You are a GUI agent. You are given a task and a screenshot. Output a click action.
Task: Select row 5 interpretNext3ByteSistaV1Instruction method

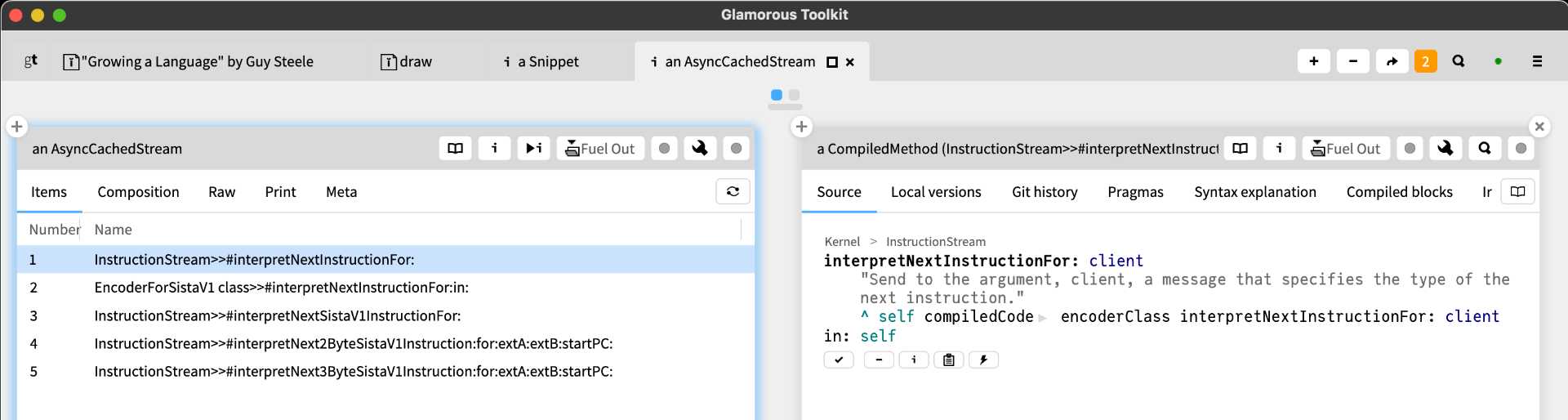(385, 372)
